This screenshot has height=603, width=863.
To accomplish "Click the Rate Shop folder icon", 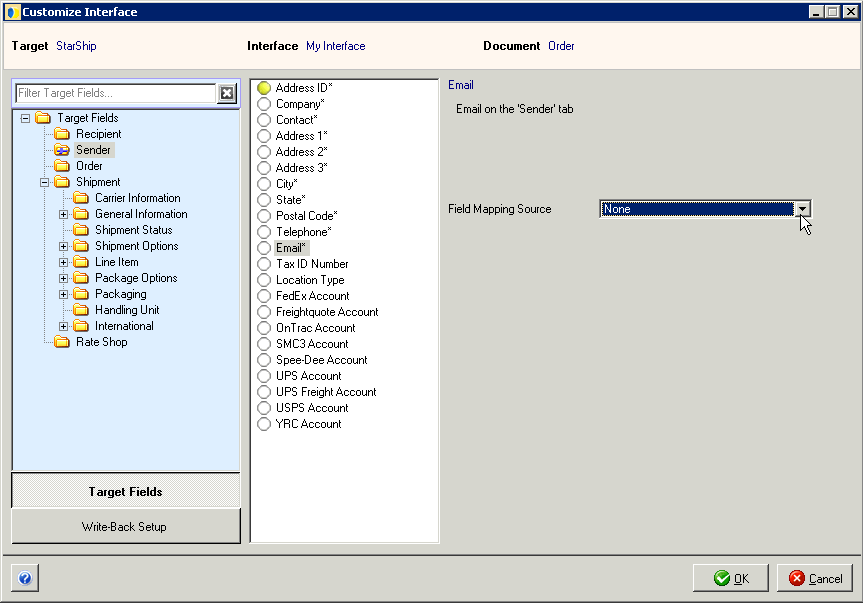I will pyautogui.click(x=60, y=341).
